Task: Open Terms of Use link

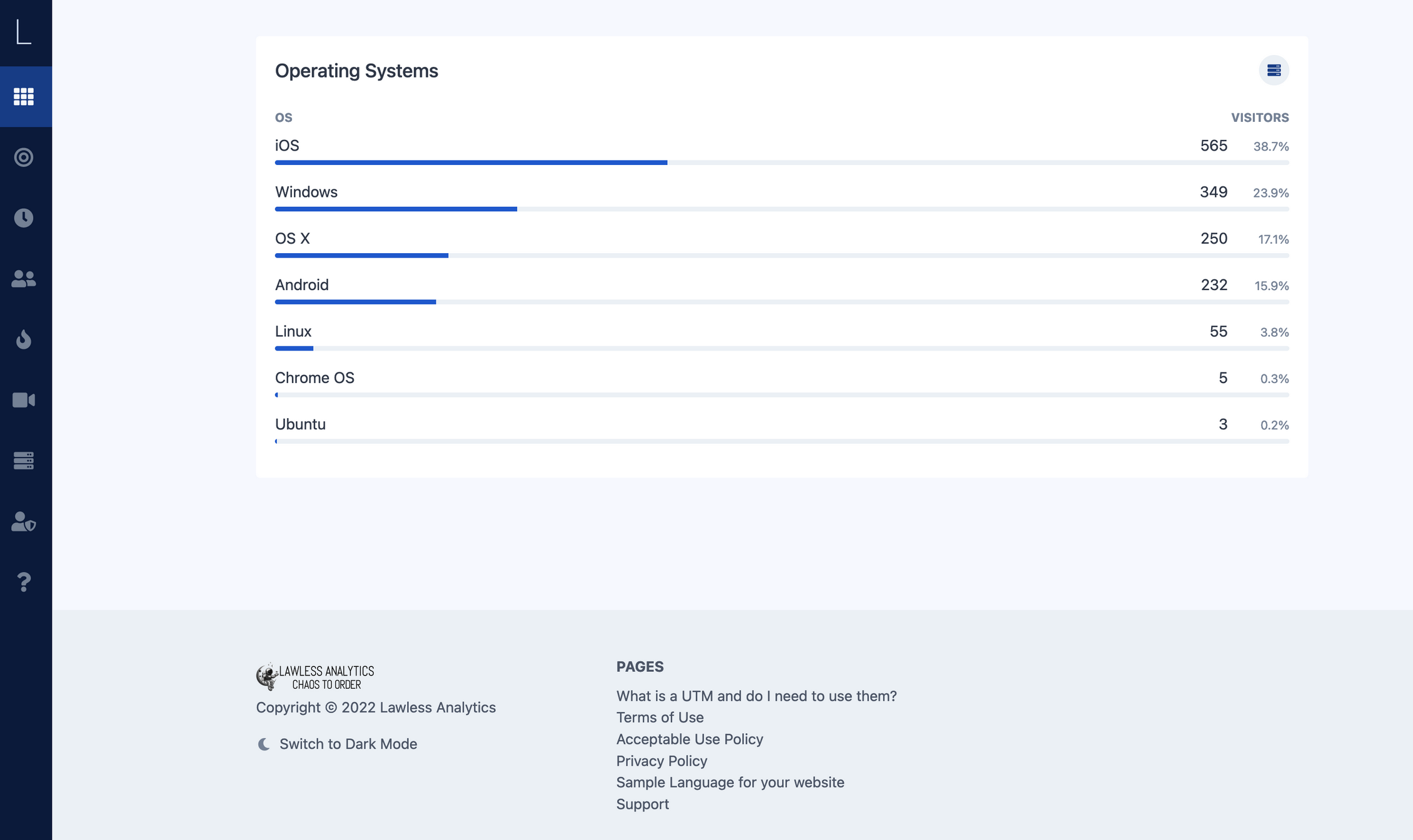Action: coord(660,717)
